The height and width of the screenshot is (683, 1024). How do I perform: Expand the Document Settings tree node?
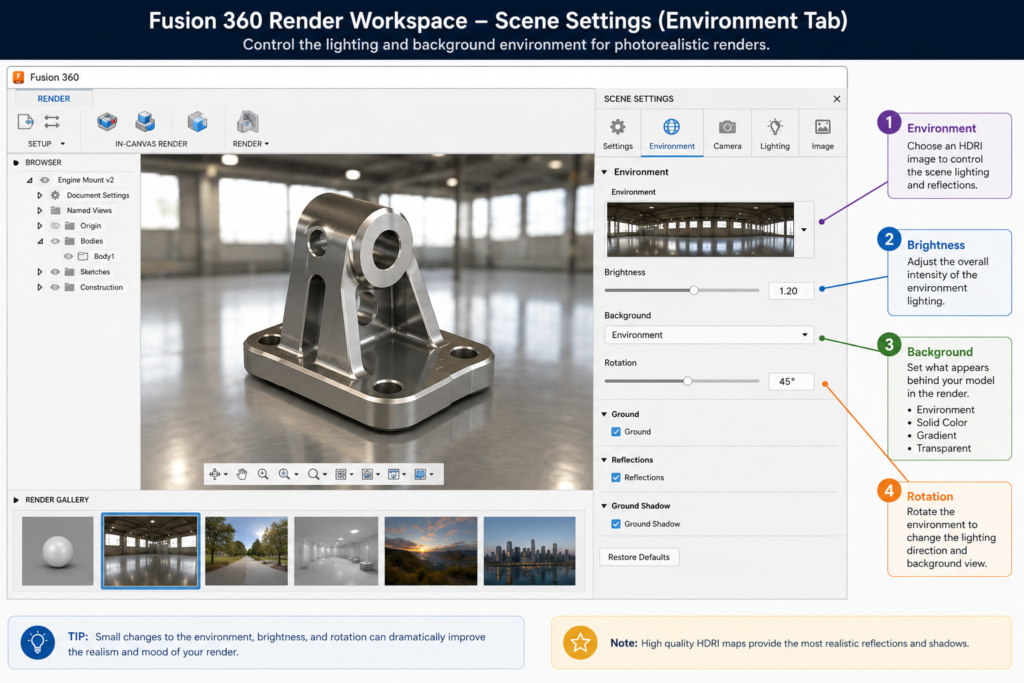[x=39, y=195]
